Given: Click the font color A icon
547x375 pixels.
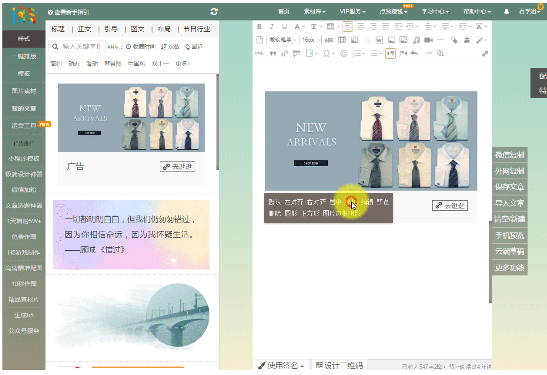Looking at the screenshot, I should (297, 27).
